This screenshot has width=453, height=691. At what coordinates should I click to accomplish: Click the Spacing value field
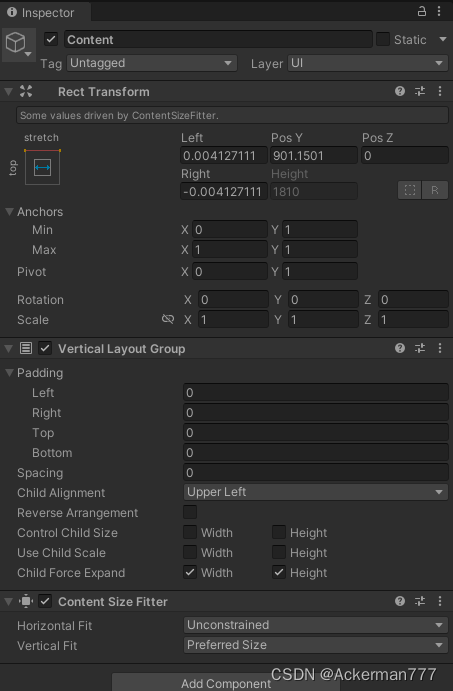coord(316,472)
